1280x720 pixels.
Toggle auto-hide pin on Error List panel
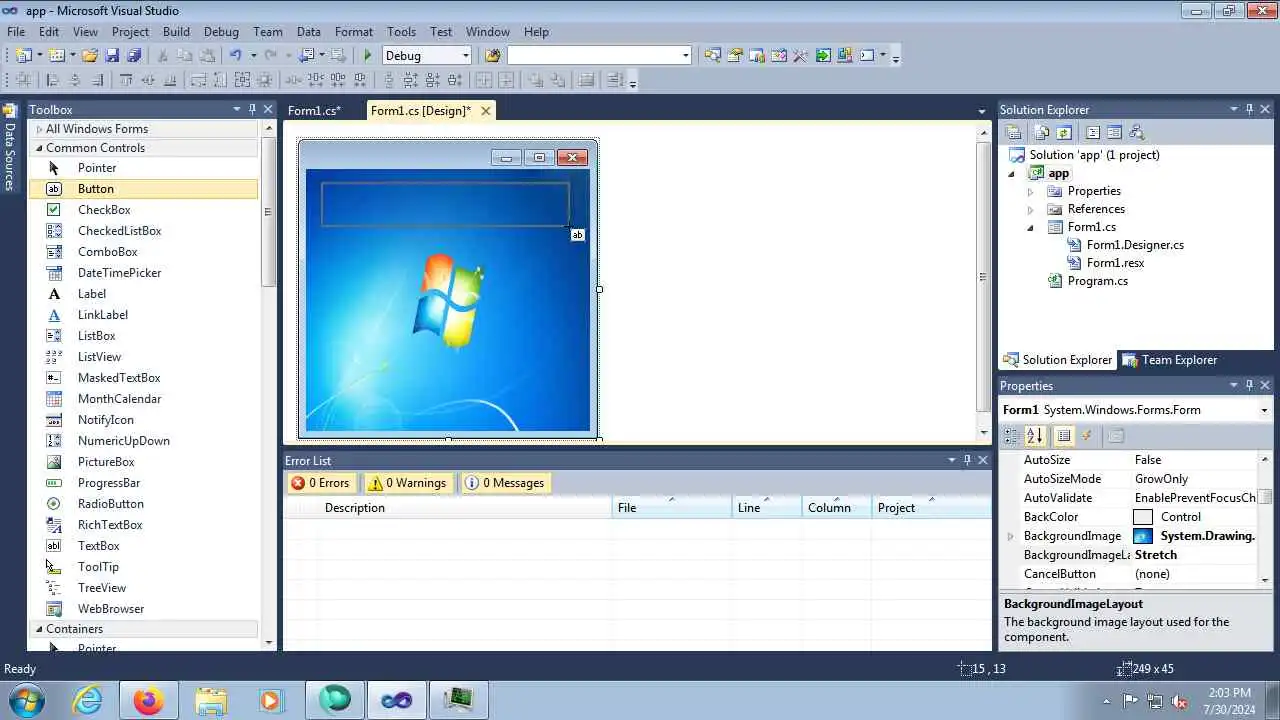(967, 460)
